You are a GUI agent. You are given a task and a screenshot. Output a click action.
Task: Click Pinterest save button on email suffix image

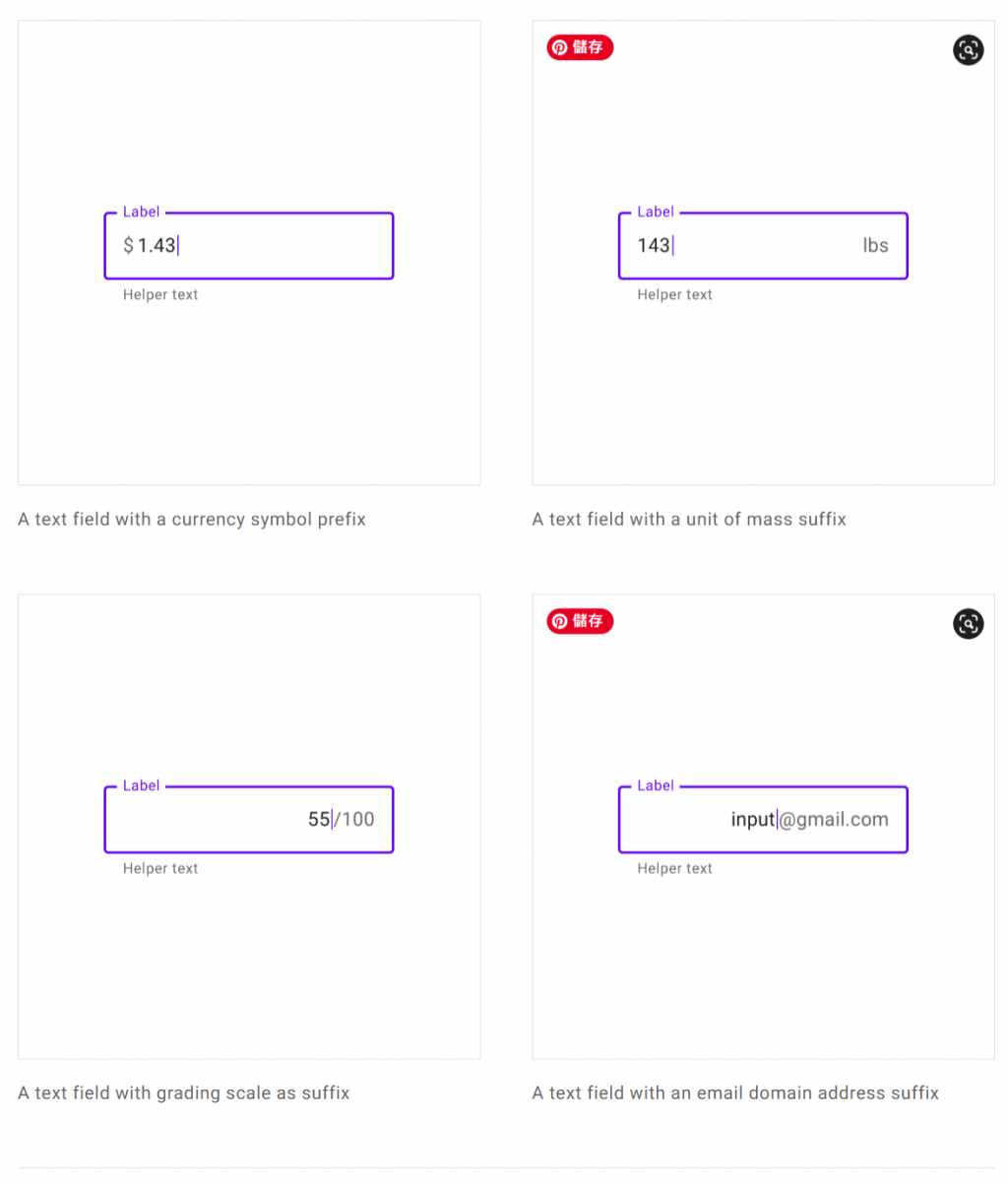click(x=580, y=621)
